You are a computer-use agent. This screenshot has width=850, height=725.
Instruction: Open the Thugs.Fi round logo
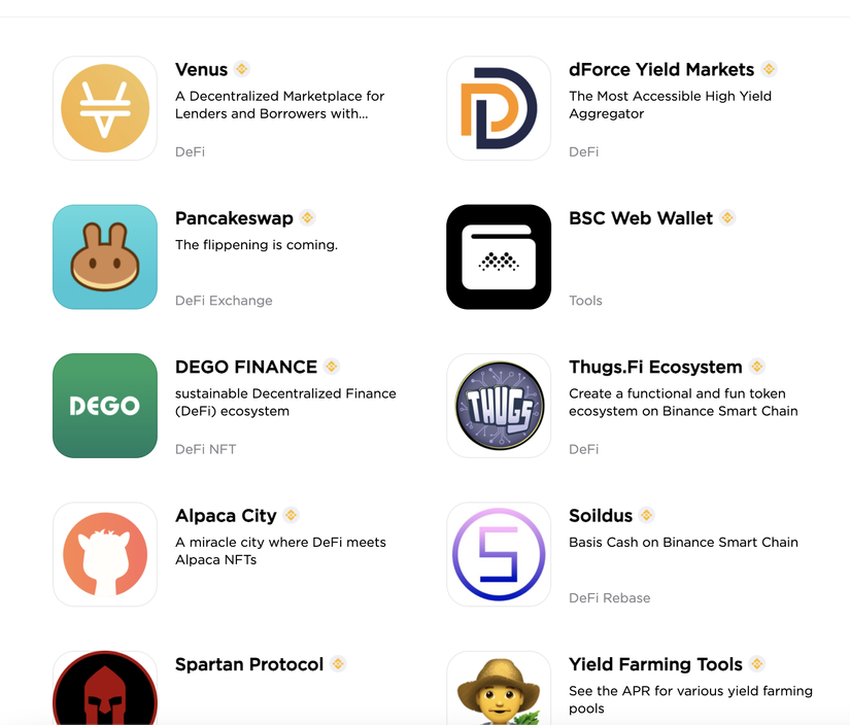point(499,406)
